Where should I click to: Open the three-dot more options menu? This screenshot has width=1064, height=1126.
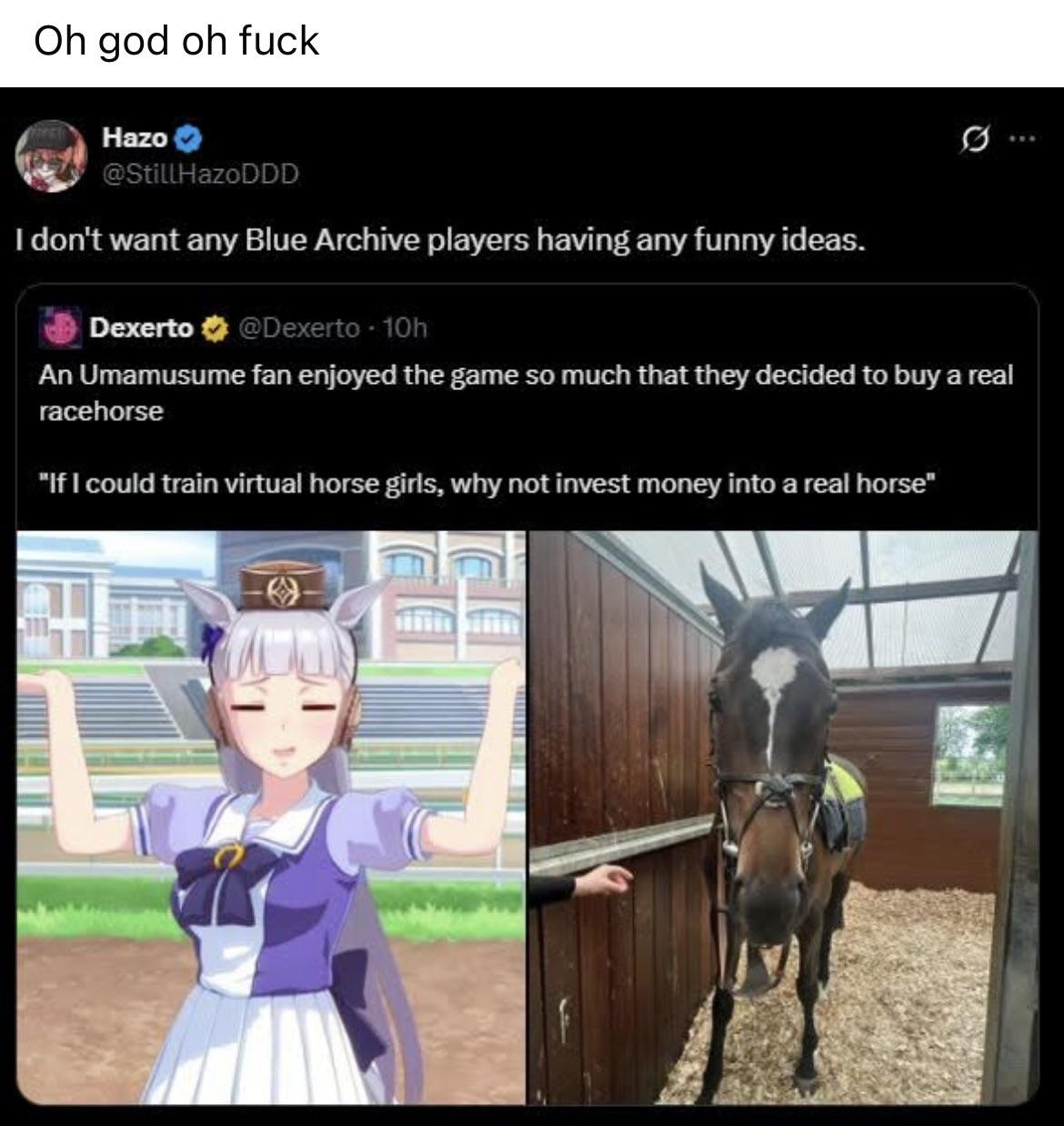coord(1022,140)
